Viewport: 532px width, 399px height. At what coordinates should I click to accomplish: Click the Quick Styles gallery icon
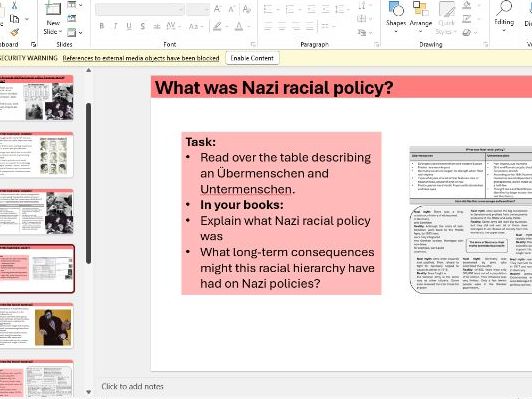click(446, 9)
